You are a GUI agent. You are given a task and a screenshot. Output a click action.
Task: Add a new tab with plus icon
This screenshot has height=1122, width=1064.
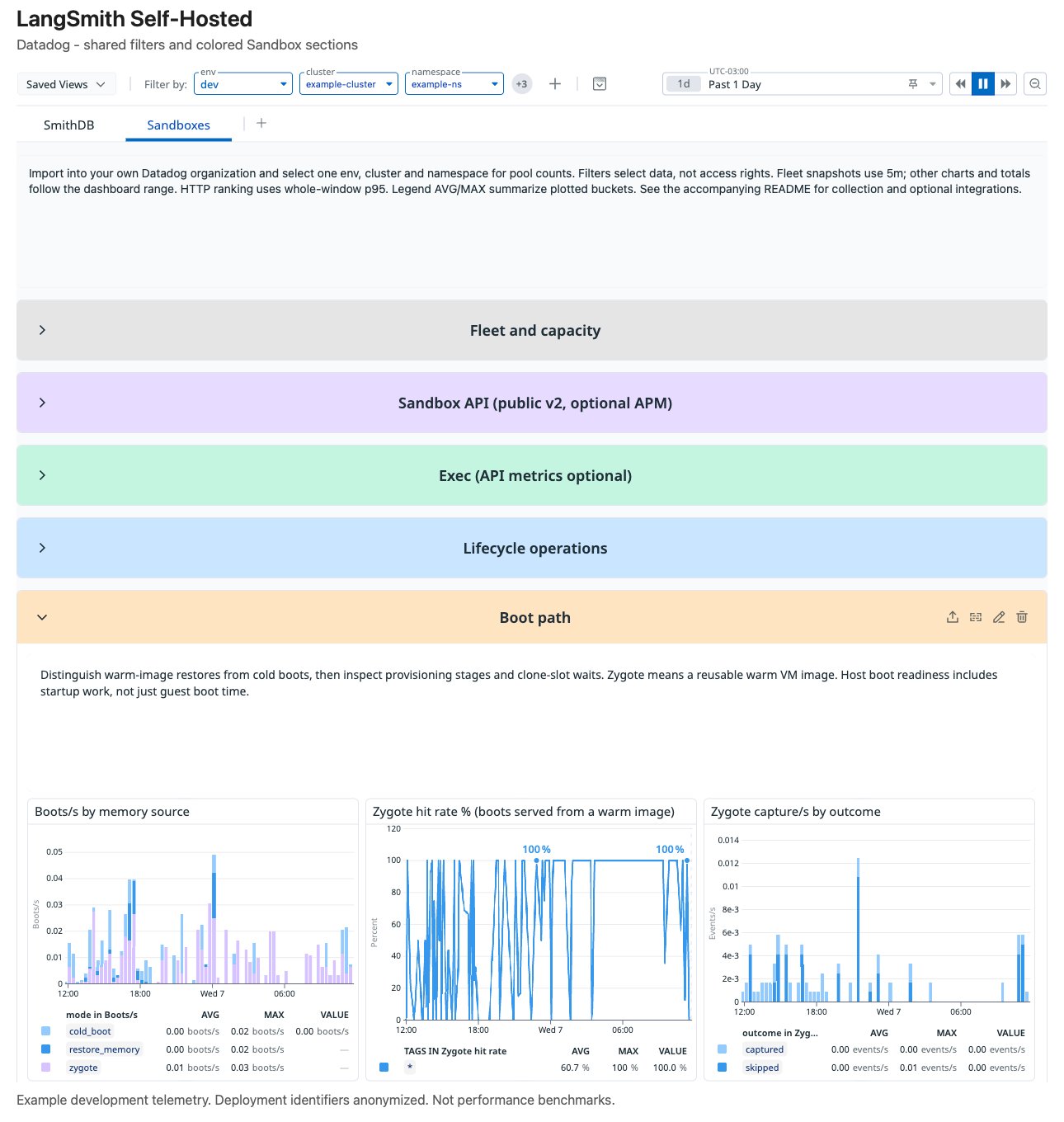click(x=261, y=123)
